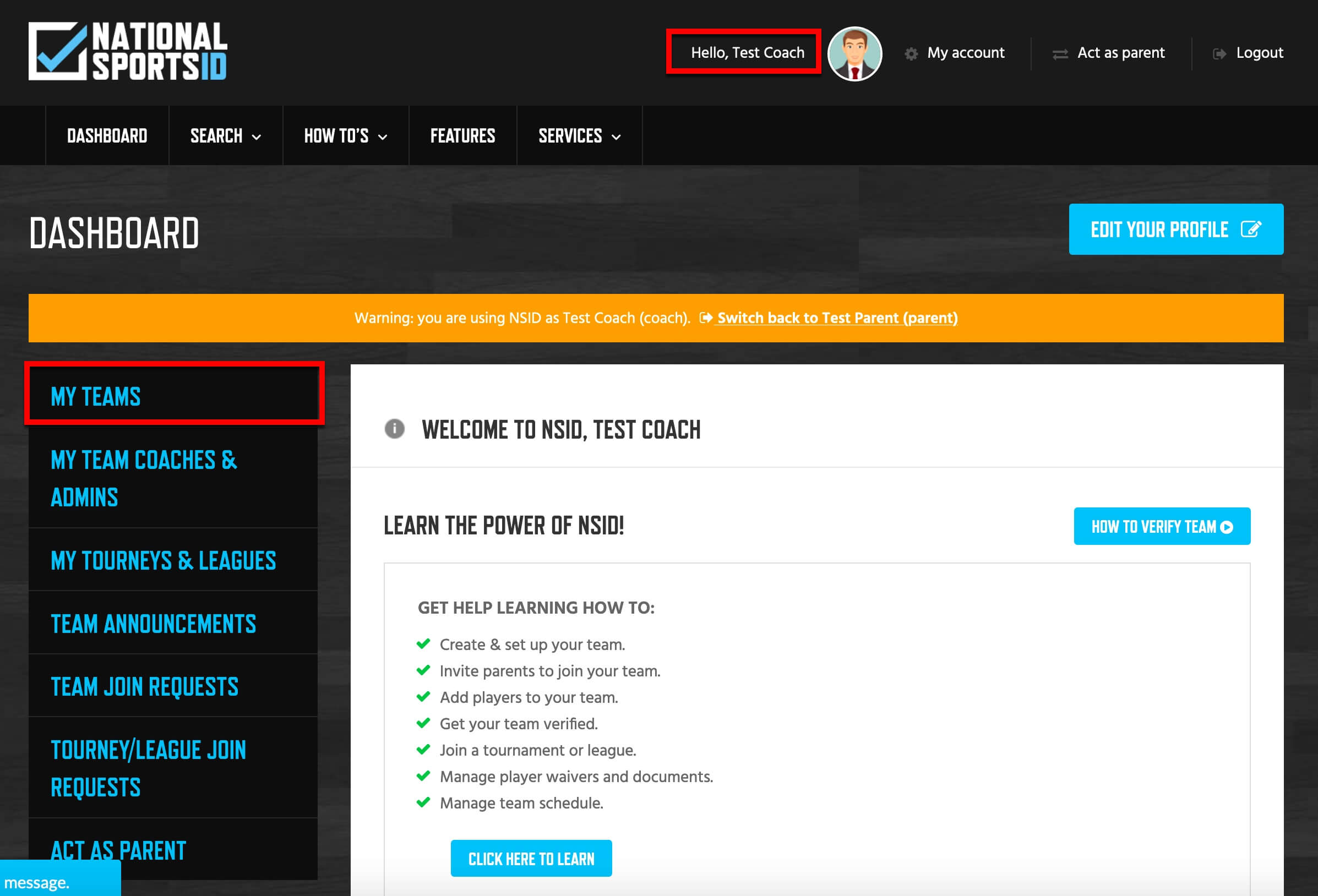Click checkmark beside Get your team verified
This screenshot has height=896, width=1318.
tap(423, 723)
